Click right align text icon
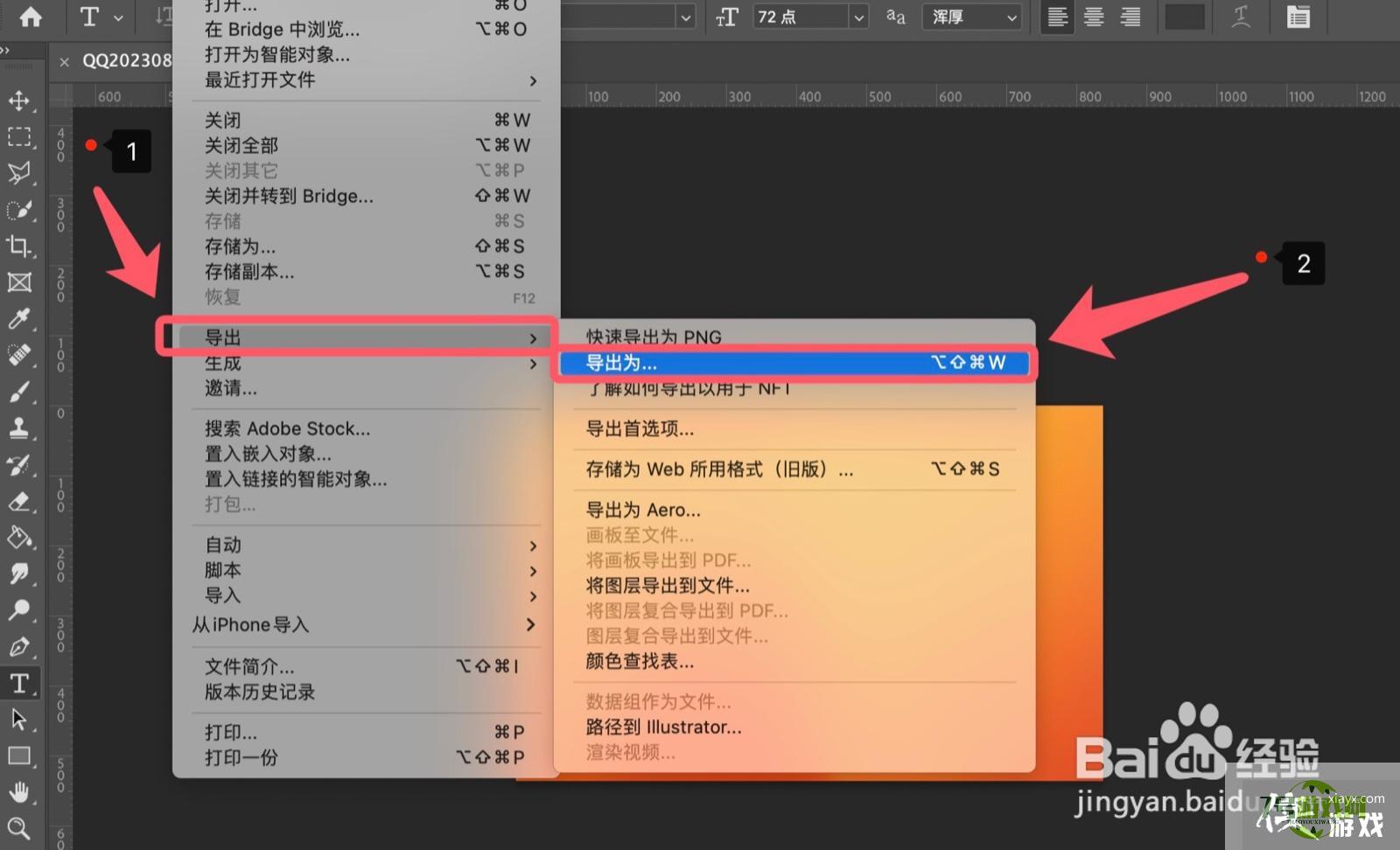This screenshot has width=1400, height=850. click(1130, 17)
